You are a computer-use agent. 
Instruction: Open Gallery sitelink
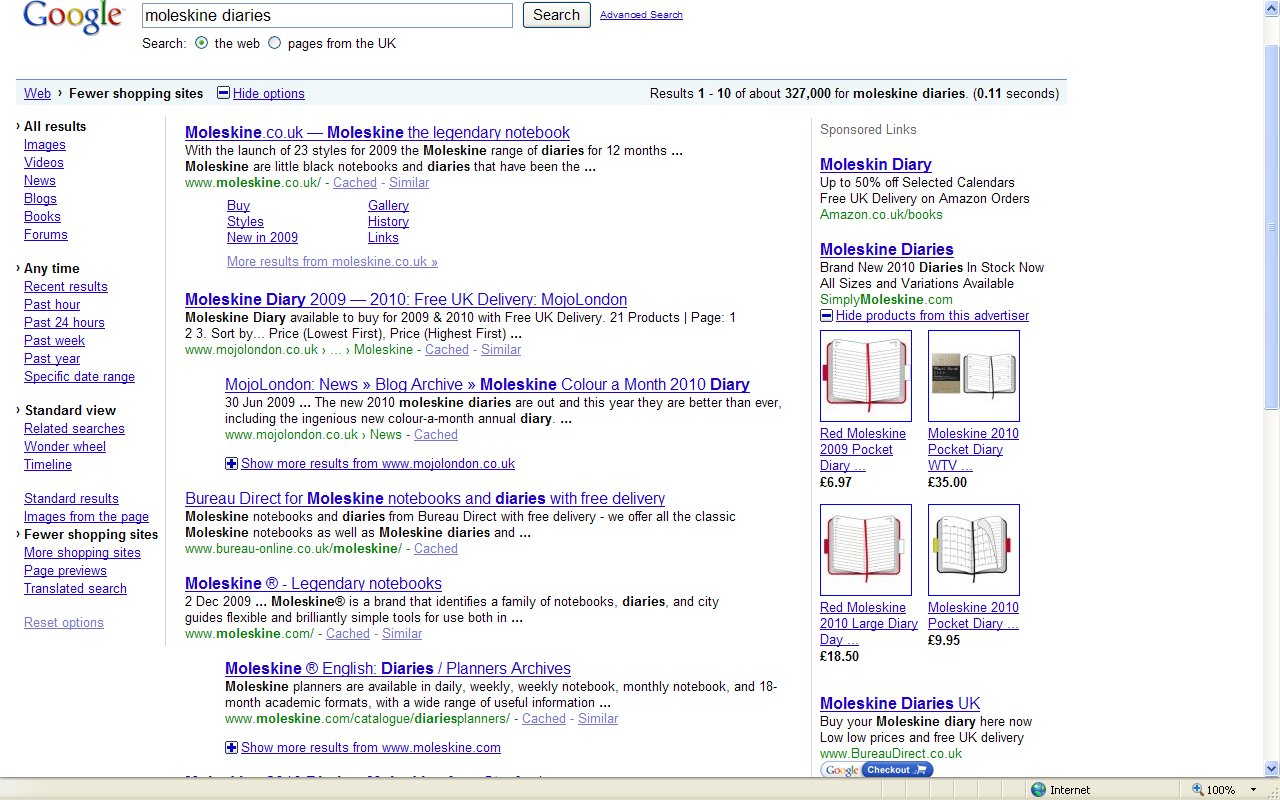click(x=388, y=205)
